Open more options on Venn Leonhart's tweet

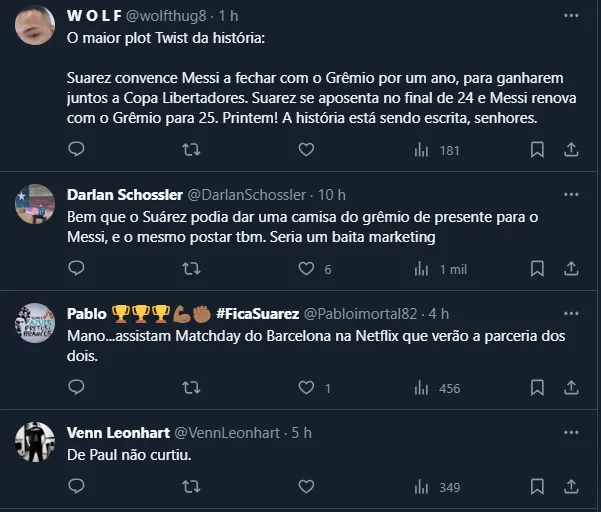coord(571,432)
